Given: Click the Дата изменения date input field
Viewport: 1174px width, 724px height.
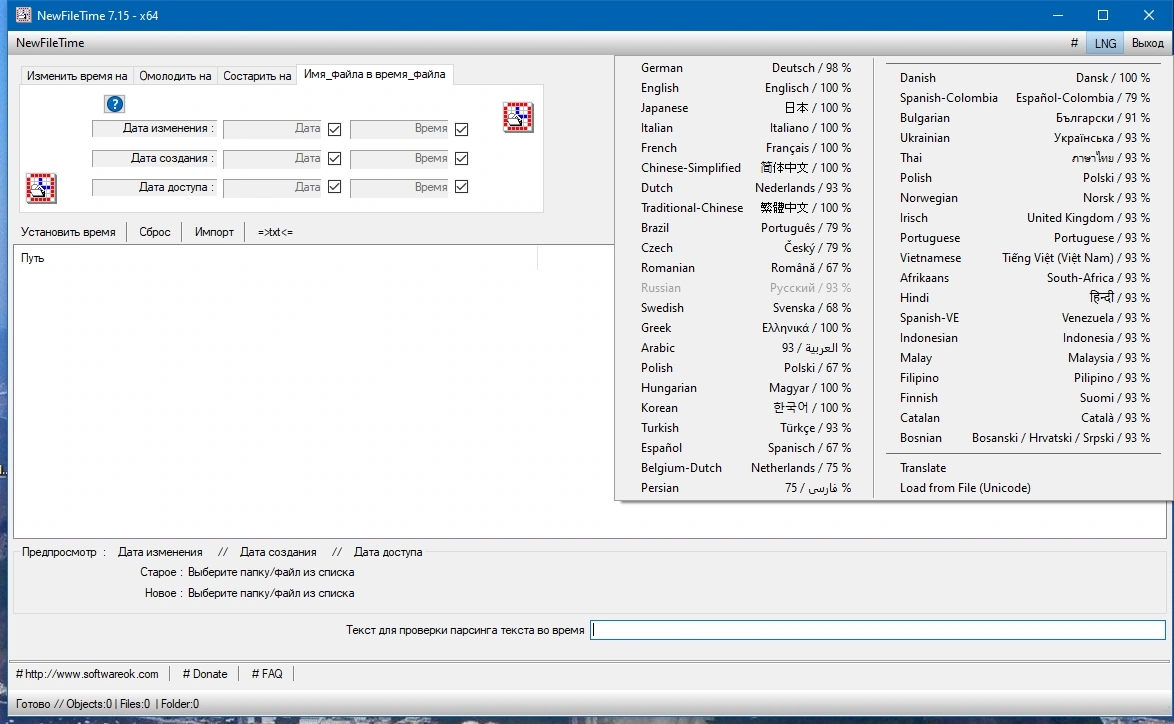Looking at the screenshot, I should (273, 129).
